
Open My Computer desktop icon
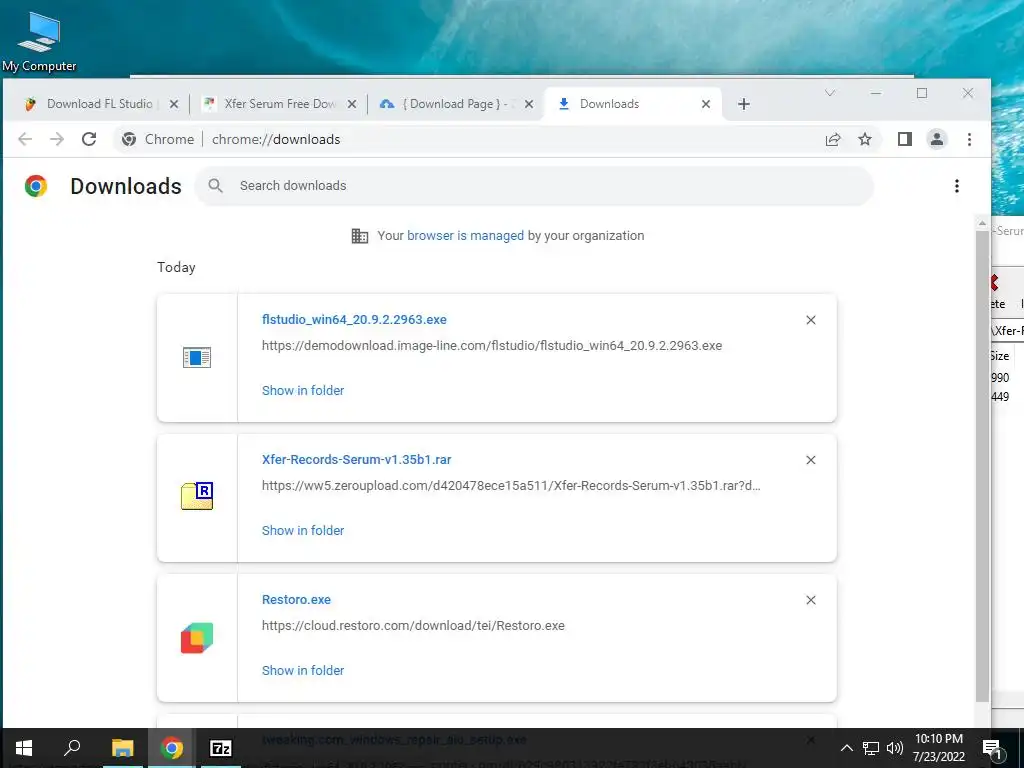(39, 40)
